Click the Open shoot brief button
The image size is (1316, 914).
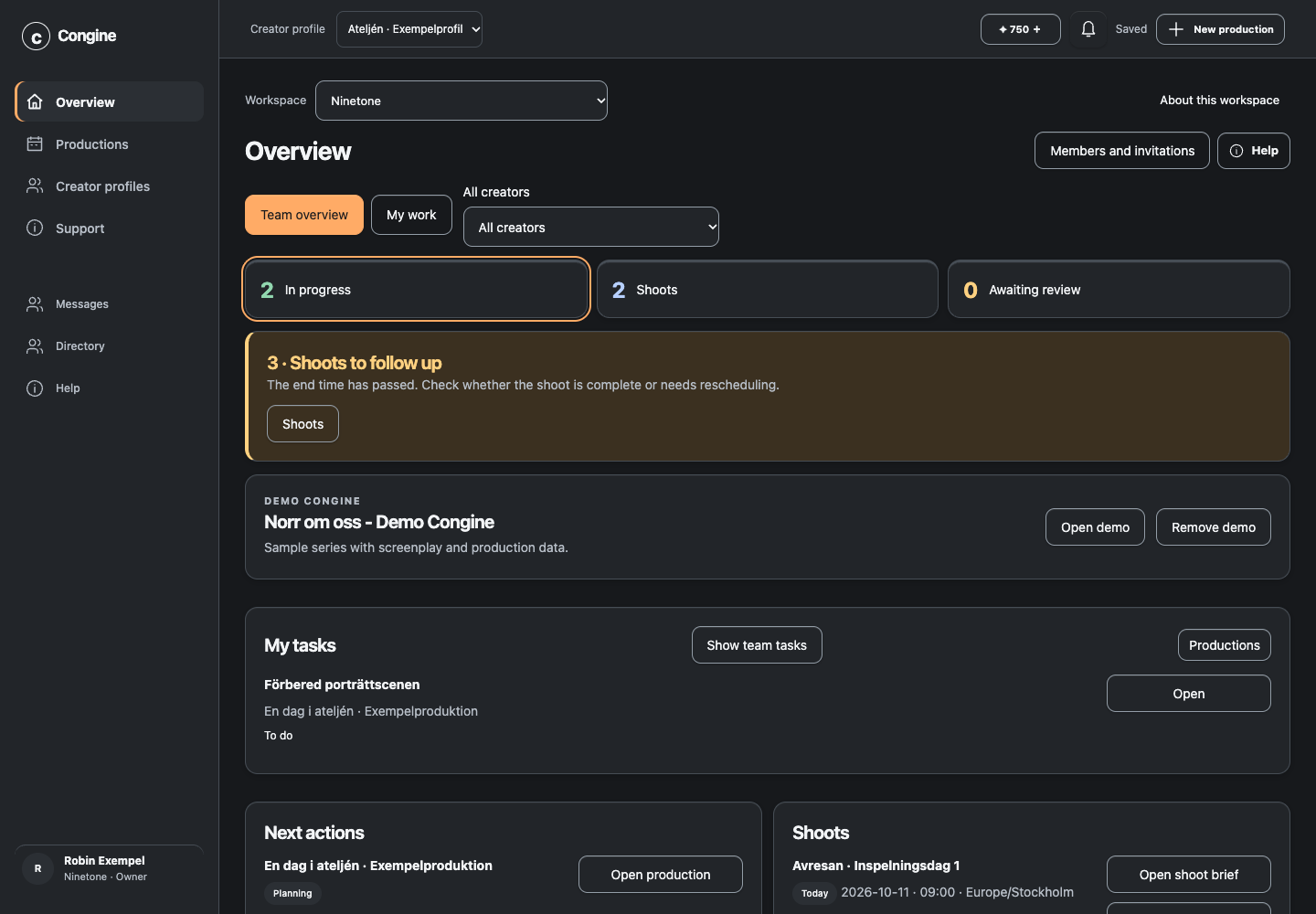click(1189, 875)
